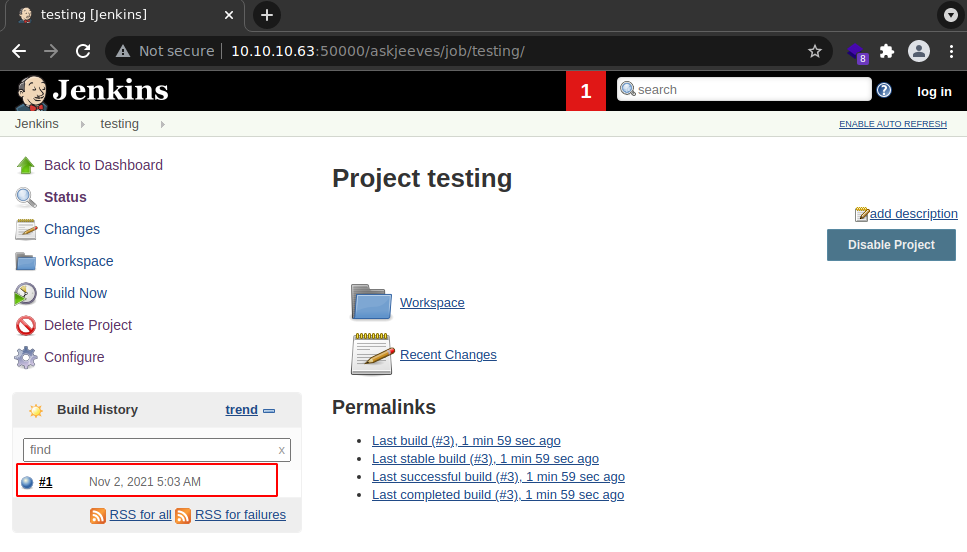Enable auto refresh on the page
The width and height of the screenshot is (967, 552).
892,124
